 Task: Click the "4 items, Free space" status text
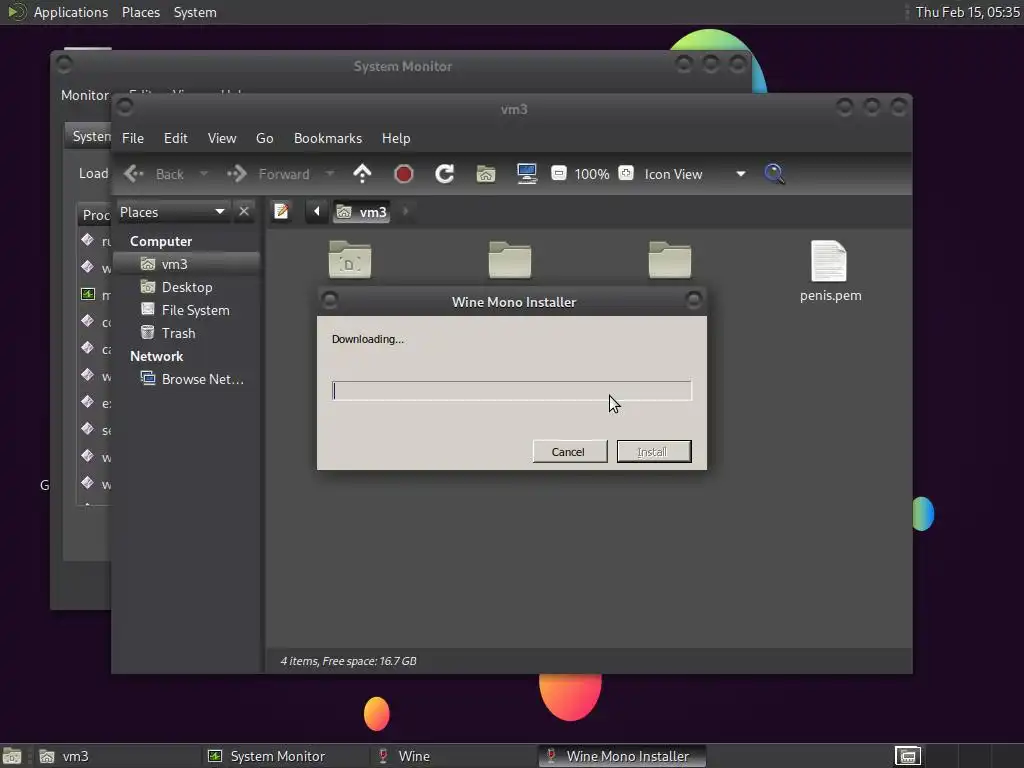click(348, 661)
